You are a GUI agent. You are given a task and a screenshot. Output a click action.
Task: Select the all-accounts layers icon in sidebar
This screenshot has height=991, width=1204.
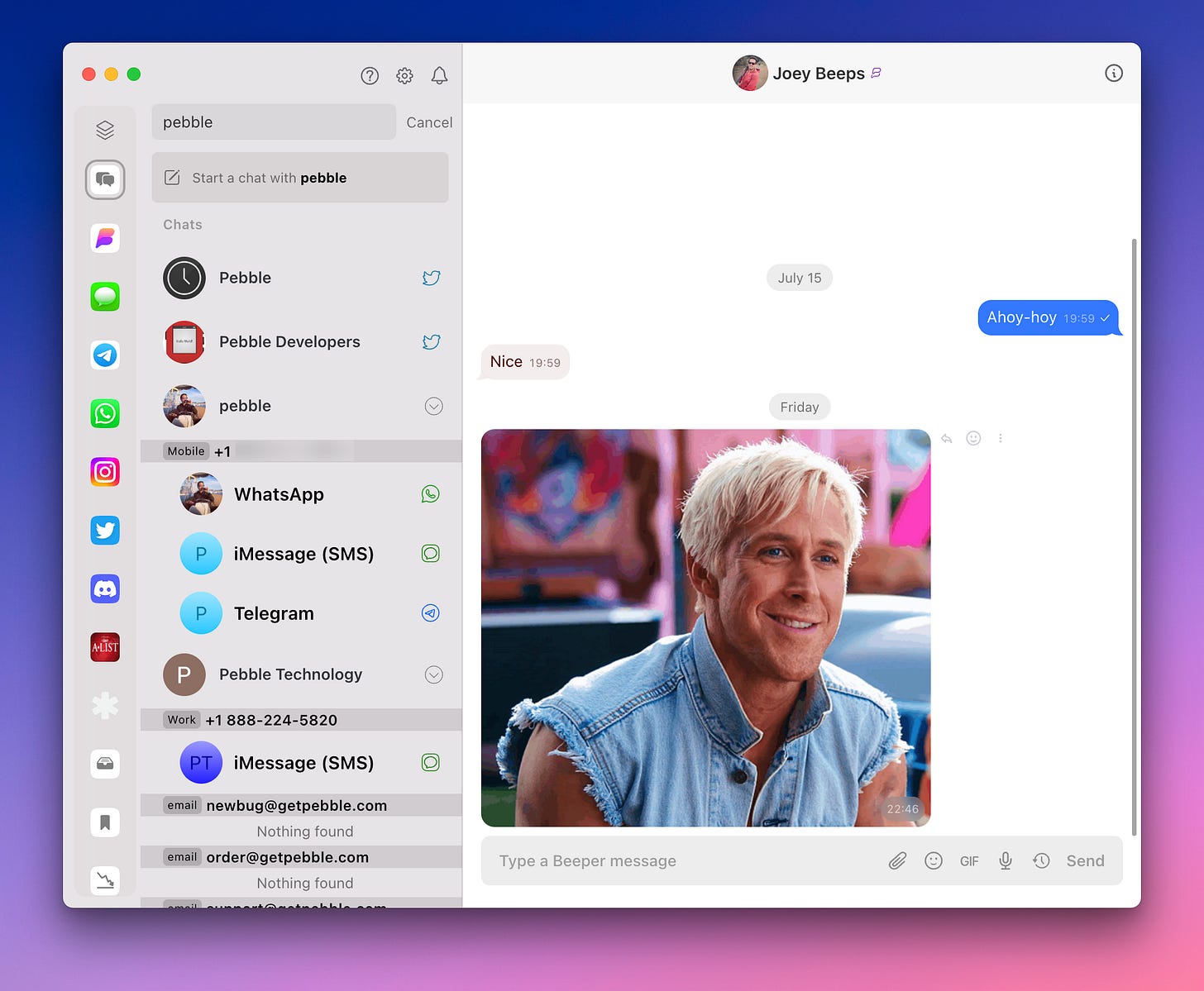tap(105, 130)
